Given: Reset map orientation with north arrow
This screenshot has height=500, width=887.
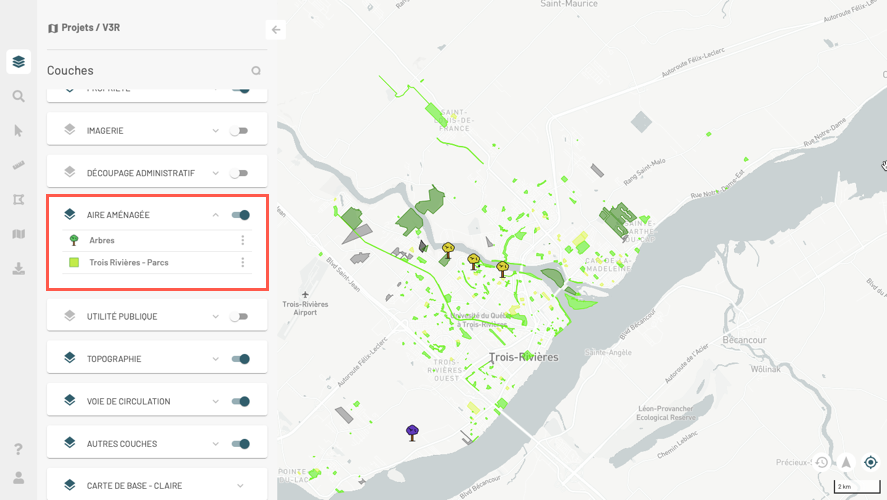Looking at the screenshot, I should (846, 462).
